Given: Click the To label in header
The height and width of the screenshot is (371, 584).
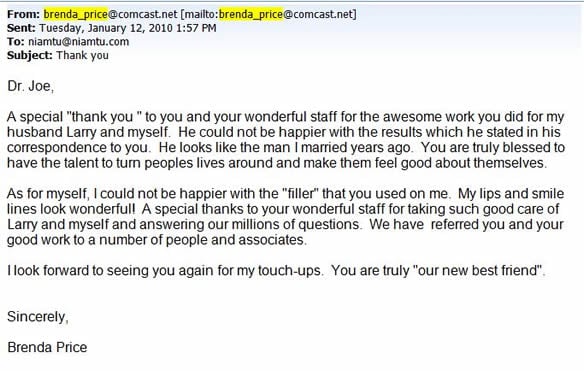Looking at the screenshot, I should point(16,41).
